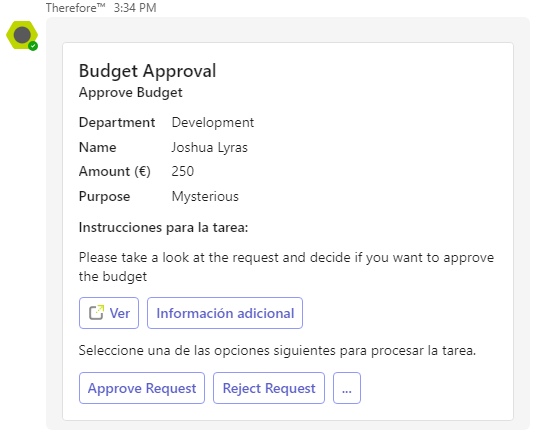The height and width of the screenshot is (435, 534).
Task: Click the Instrucciones para la tarea heading
Action: 163,227
